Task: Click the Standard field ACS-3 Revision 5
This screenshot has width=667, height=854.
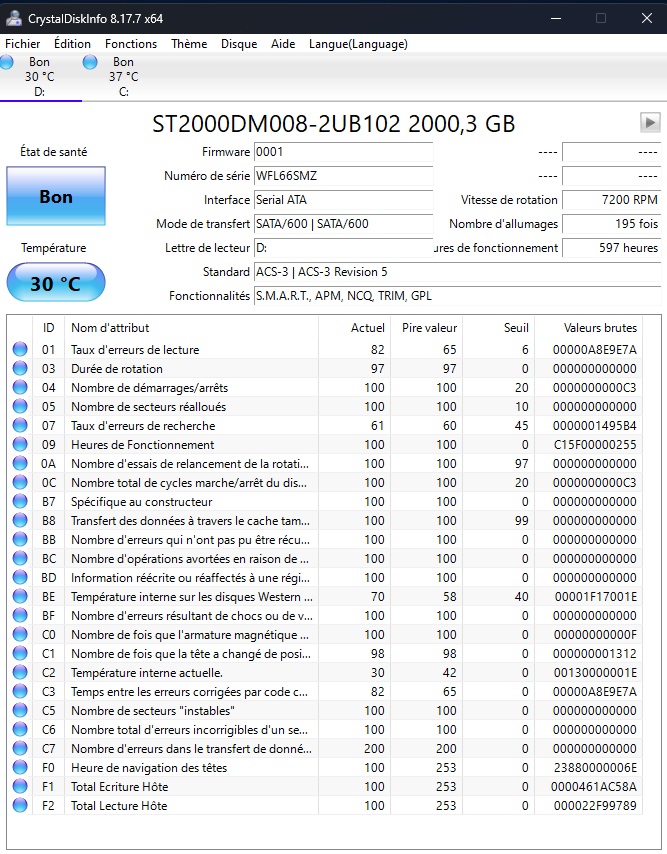Action: (457, 272)
